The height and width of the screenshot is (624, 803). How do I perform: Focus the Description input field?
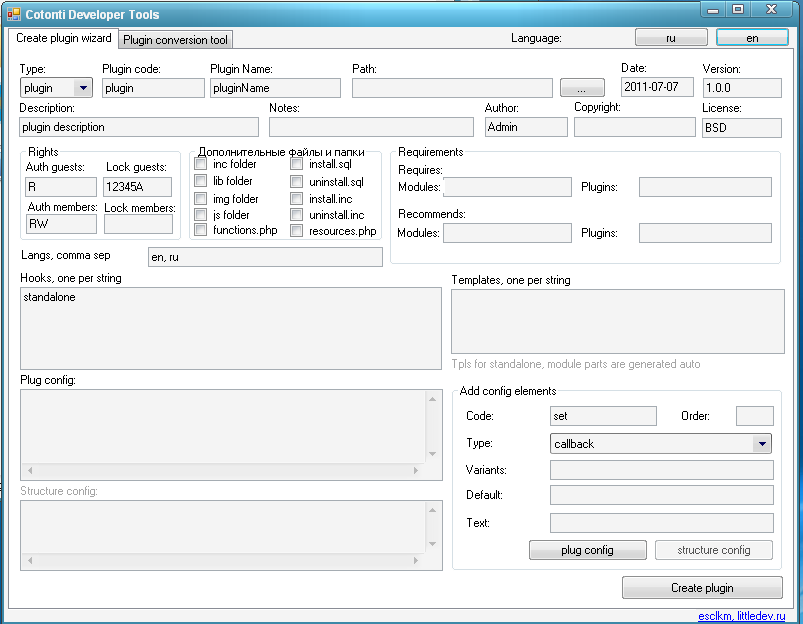pyautogui.click(x=139, y=127)
